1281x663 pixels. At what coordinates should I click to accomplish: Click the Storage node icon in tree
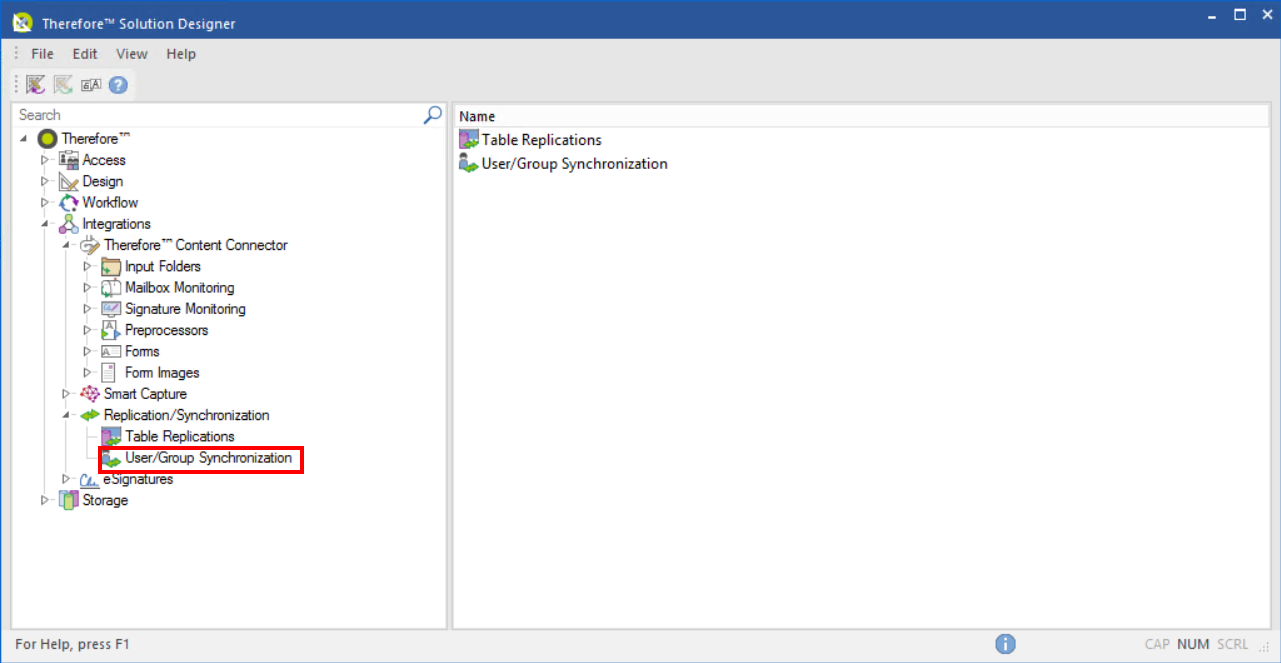pos(69,500)
